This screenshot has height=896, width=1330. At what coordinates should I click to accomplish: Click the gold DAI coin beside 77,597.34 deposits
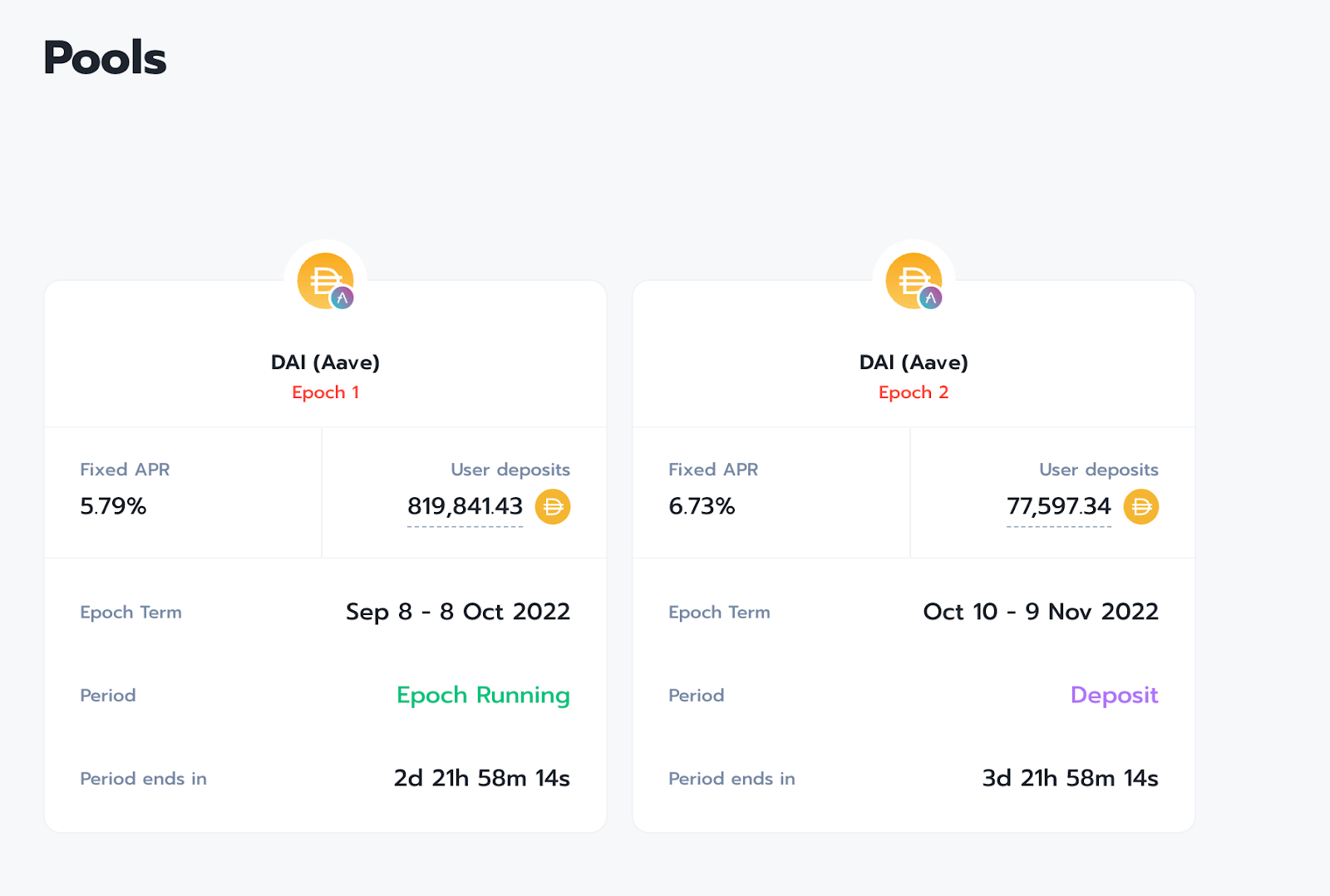(x=1142, y=507)
